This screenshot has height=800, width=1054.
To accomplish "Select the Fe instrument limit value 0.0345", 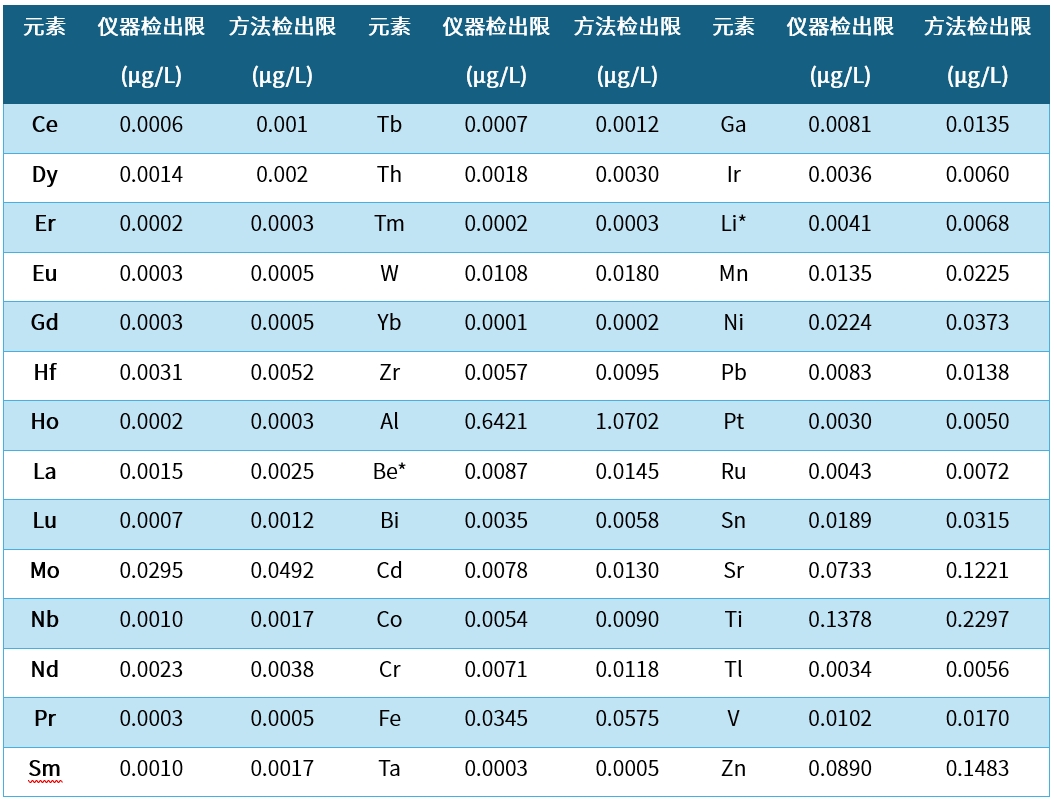I will click(x=496, y=719).
